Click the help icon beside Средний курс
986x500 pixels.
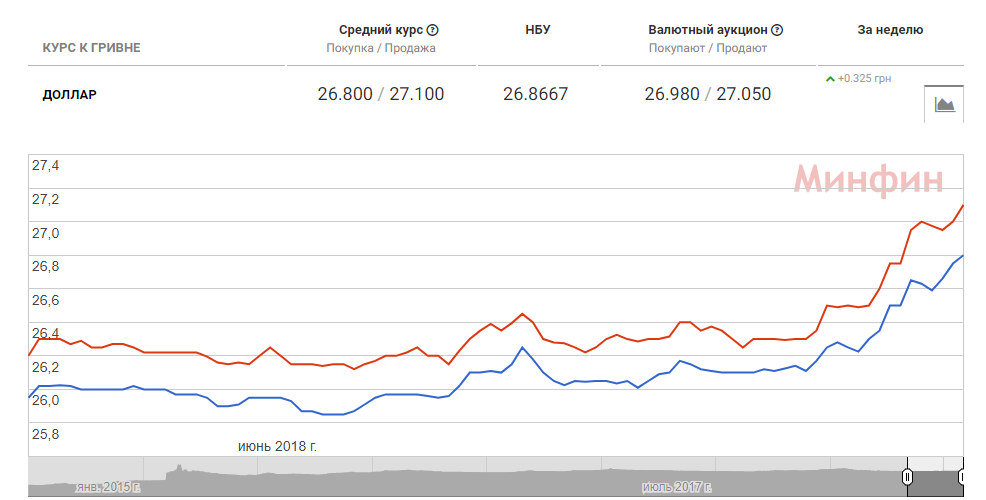point(433,30)
